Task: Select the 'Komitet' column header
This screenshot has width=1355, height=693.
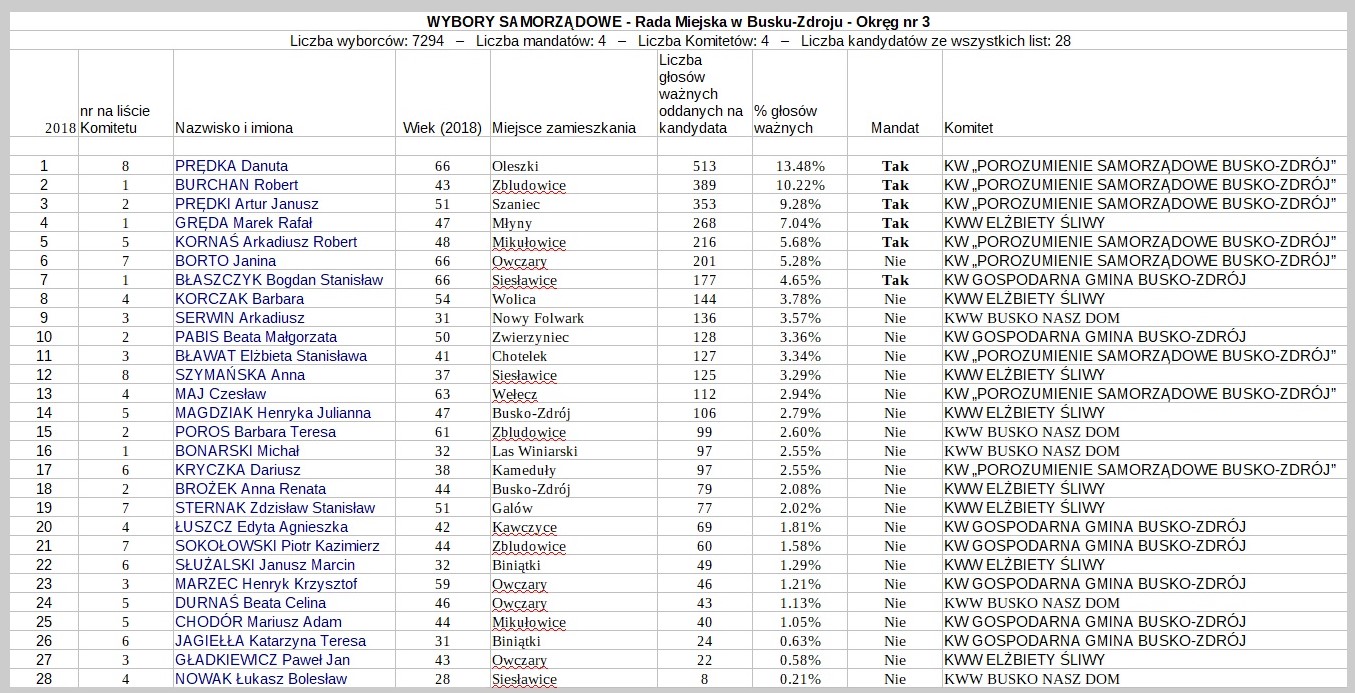Action: point(968,128)
